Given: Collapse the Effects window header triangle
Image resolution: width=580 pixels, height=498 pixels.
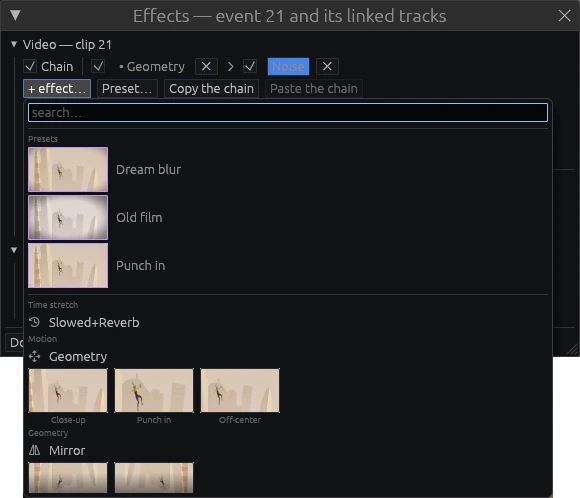Looking at the screenshot, I should tap(15, 15).
